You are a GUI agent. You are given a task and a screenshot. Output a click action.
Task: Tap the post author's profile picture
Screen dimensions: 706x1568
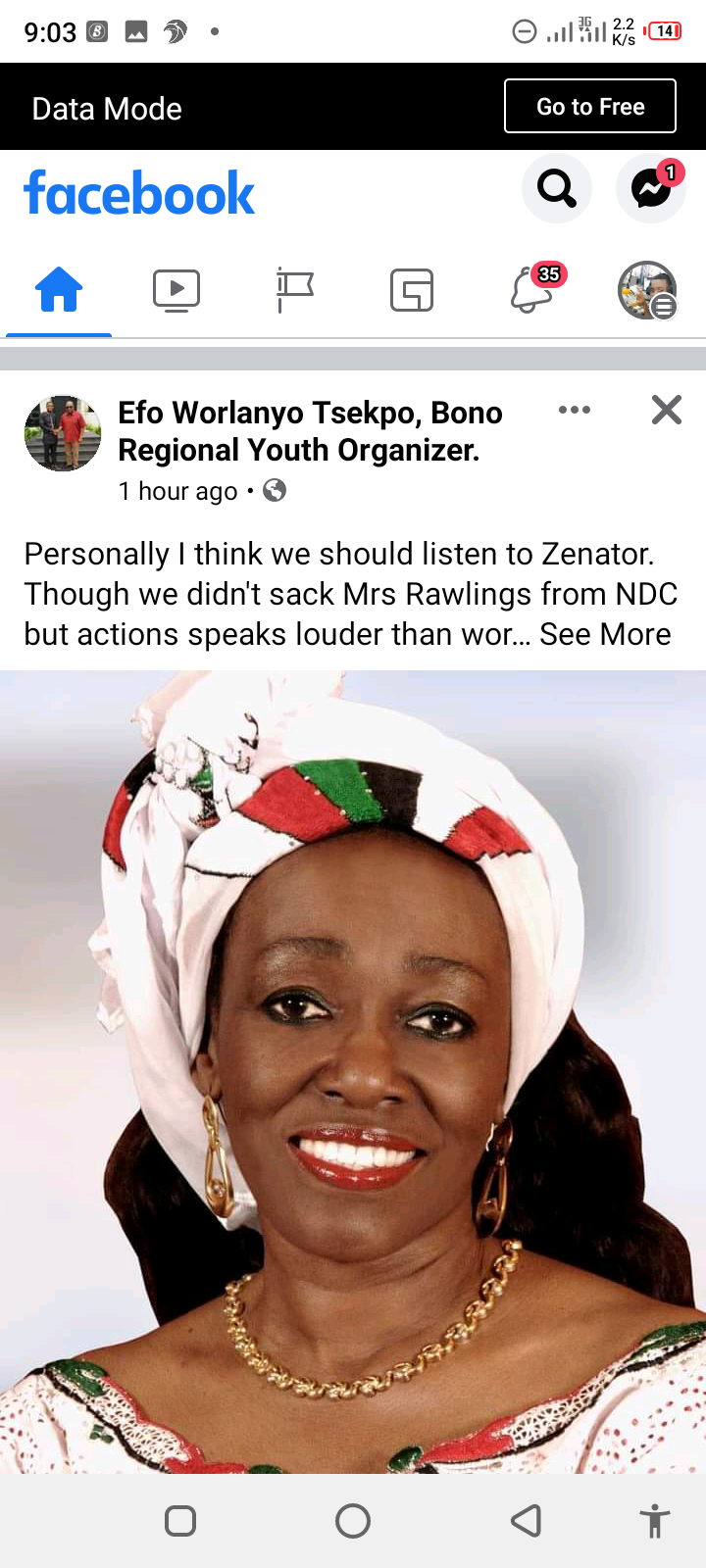tap(63, 433)
